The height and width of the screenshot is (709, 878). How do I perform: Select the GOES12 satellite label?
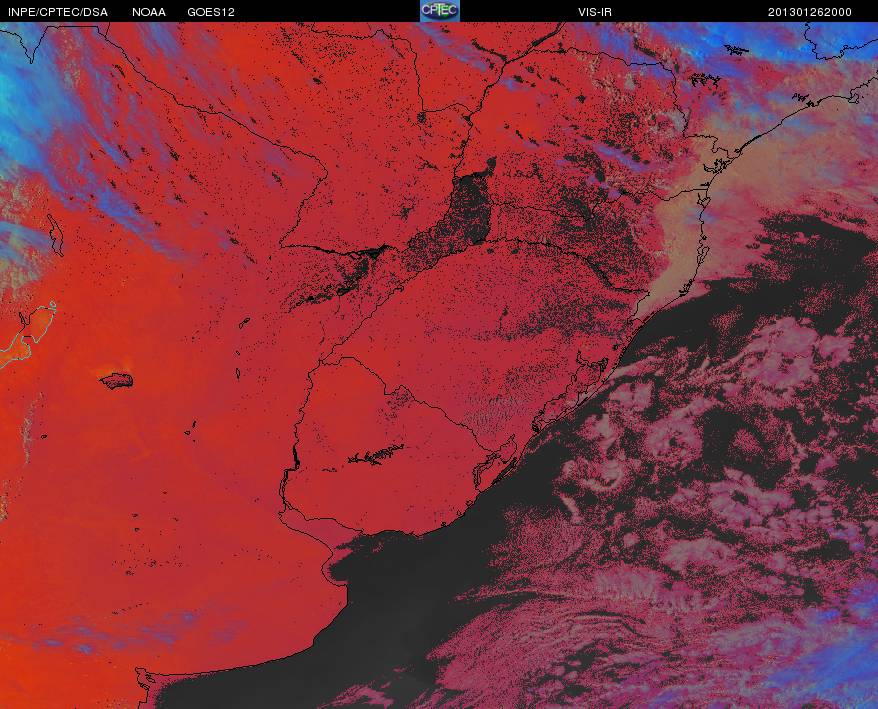point(211,12)
